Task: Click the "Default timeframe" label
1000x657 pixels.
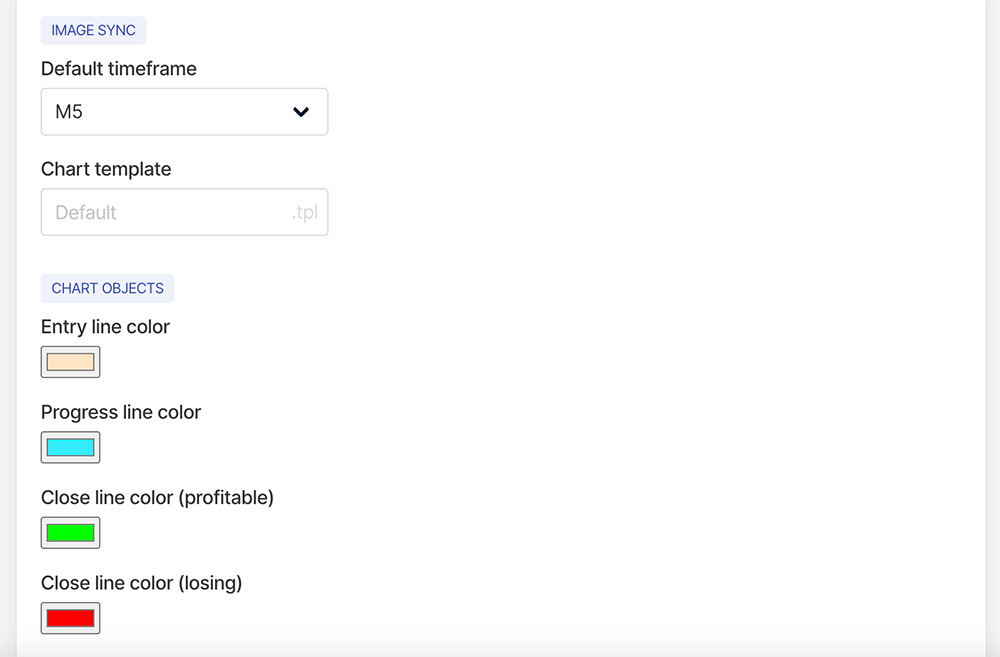Action: coord(119,69)
